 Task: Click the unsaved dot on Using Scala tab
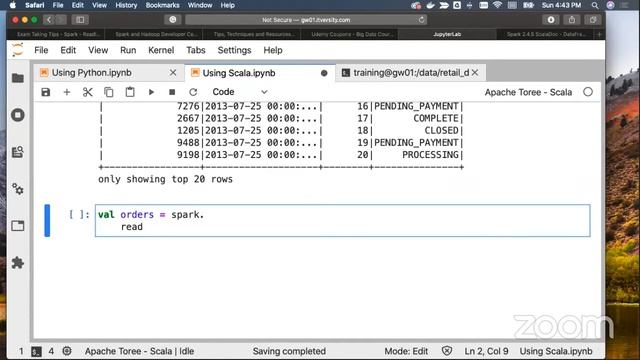(x=324, y=73)
